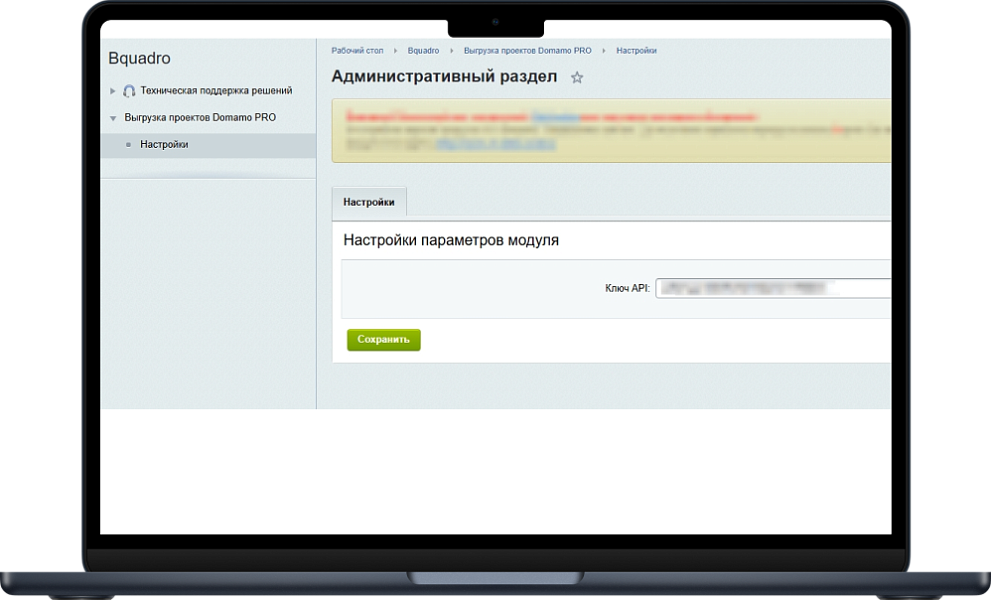
Task: Click the headset icon for technical support
Action: coord(129,91)
